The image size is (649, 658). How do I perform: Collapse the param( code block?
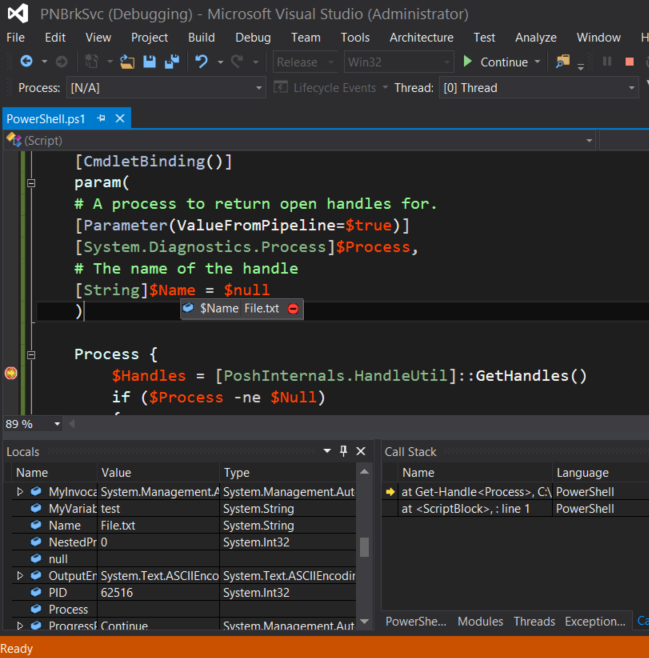pyautogui.click(x=31, y=183)
